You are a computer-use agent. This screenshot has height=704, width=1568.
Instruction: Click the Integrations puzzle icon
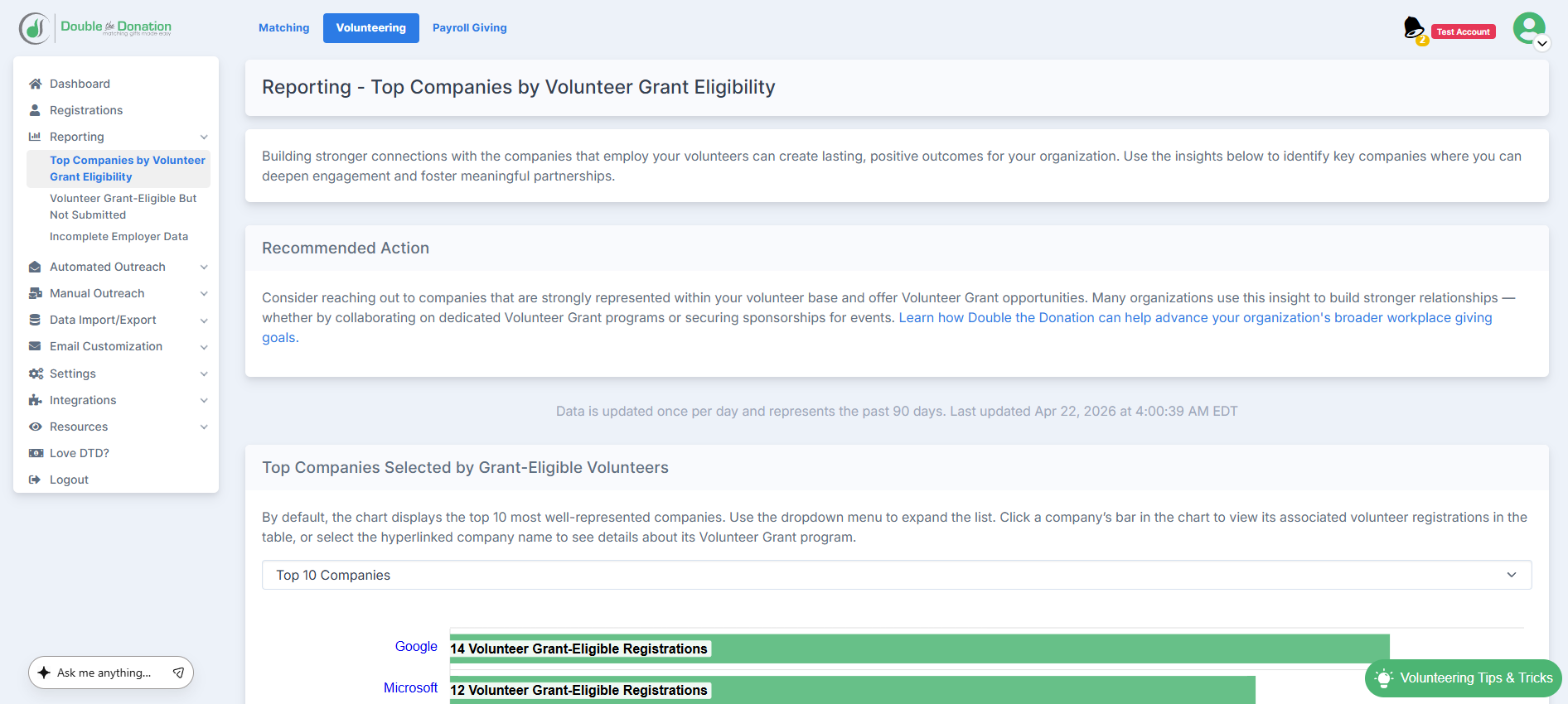pos(35,400)
